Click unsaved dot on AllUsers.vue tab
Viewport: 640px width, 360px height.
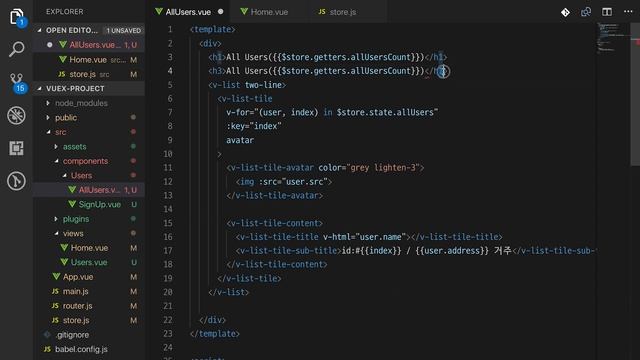tap(220, 12)
